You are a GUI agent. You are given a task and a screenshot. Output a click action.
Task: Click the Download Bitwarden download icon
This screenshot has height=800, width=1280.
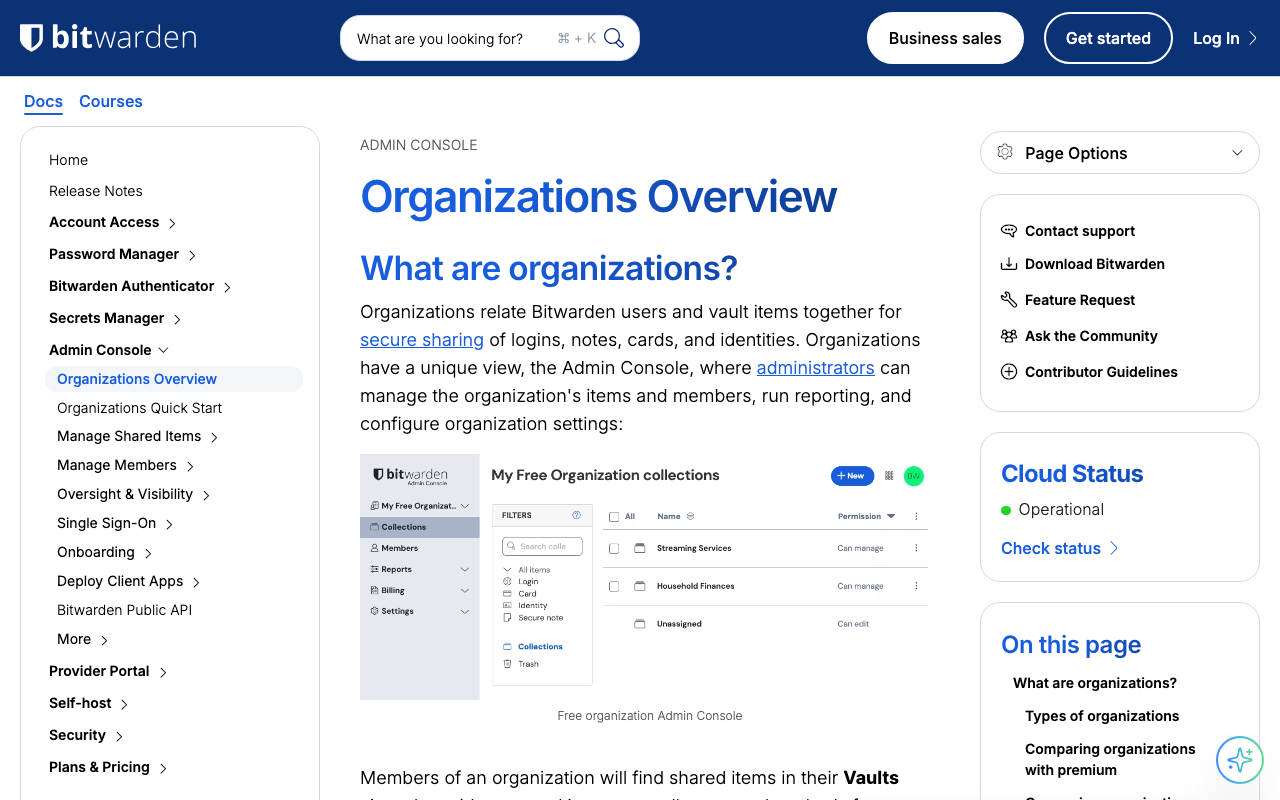click(x=1009, y=264)
